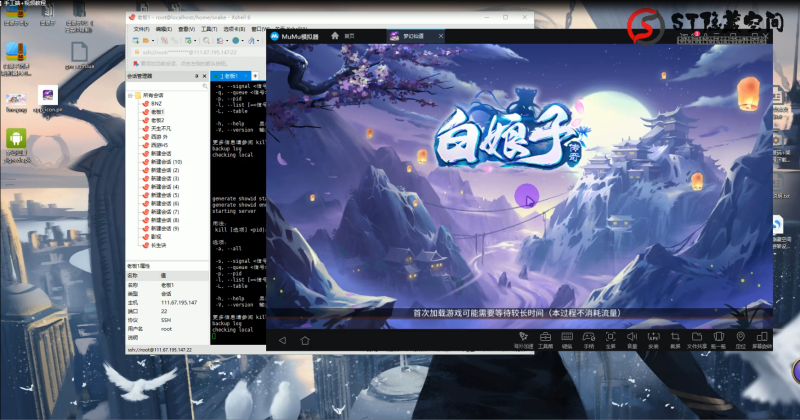This screenshot has height=420, width=800.
Task: Click the Xshell toolbar search magnifier icon
Action: click(206, 40)
